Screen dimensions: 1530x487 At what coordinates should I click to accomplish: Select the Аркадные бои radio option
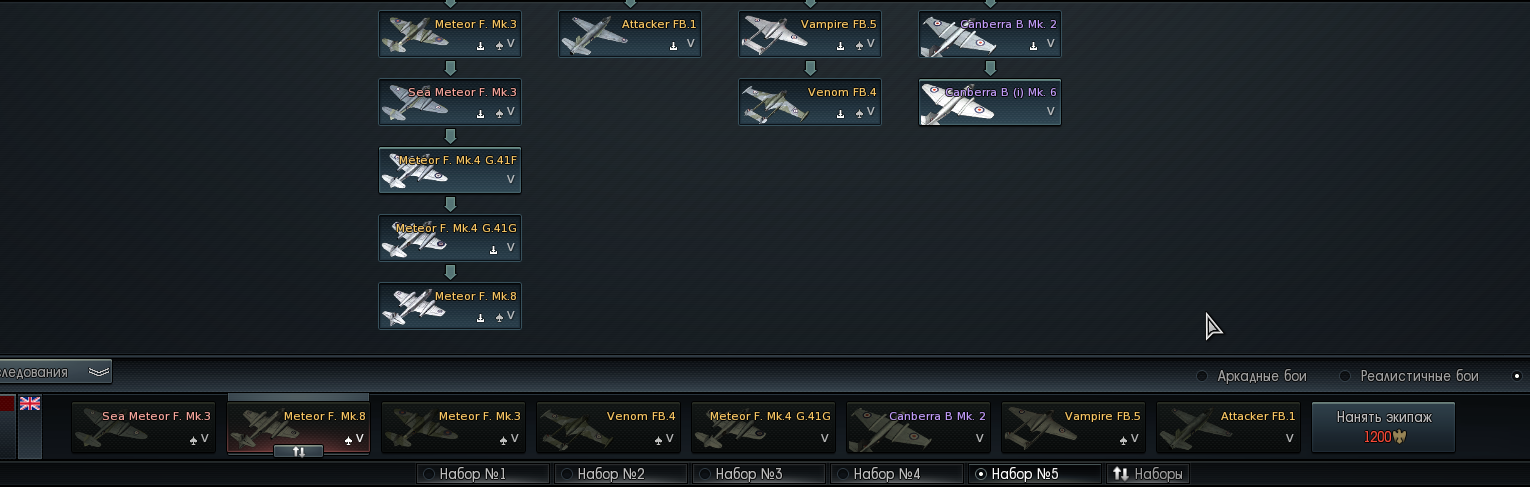[1252, 376]
